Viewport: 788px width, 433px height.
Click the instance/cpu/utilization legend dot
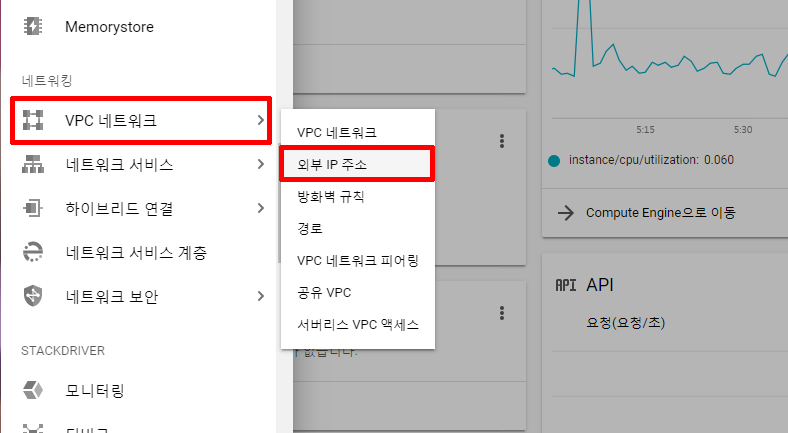coord(554,161)
